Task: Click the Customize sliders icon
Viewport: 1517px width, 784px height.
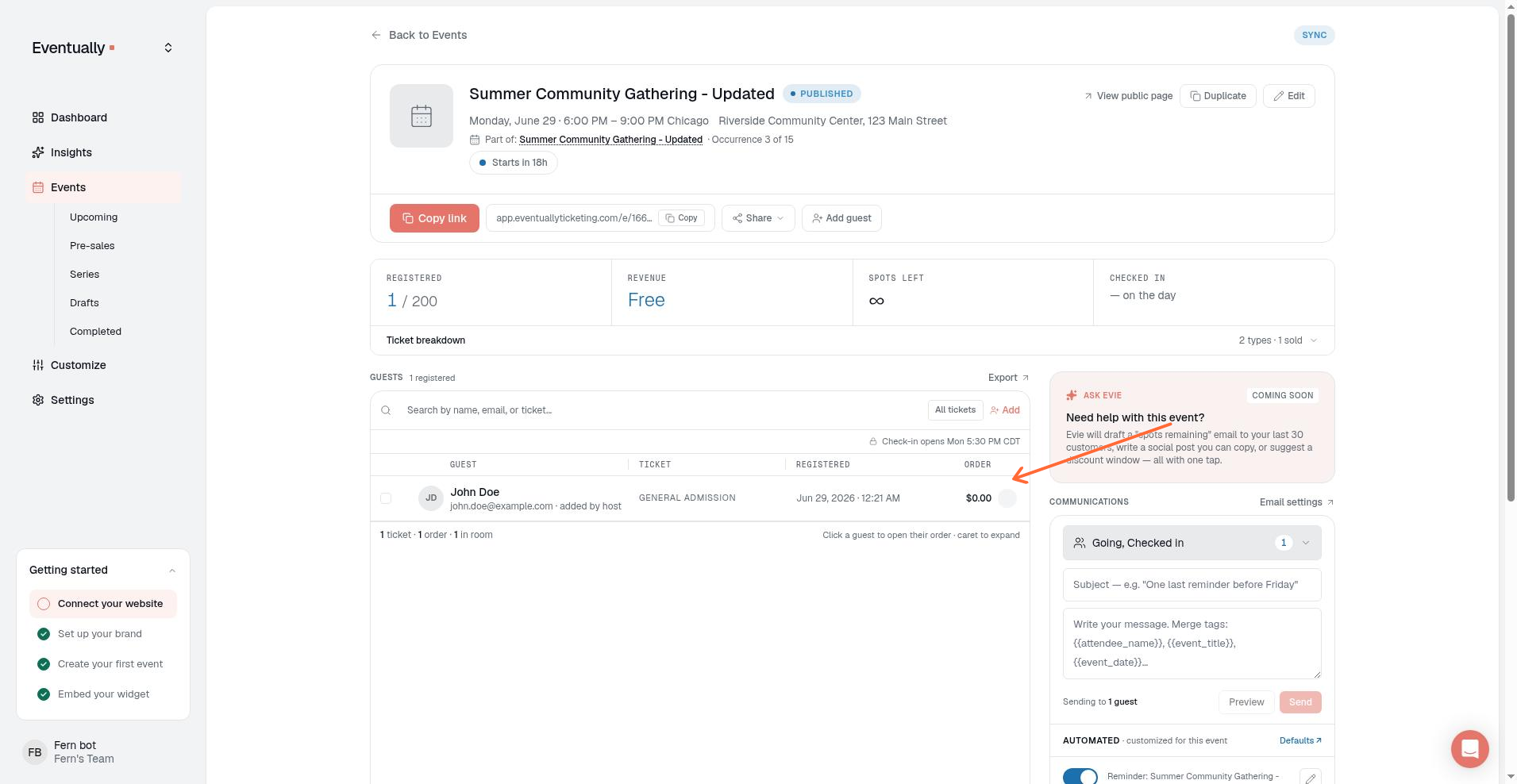Action: tap(37, 365)
